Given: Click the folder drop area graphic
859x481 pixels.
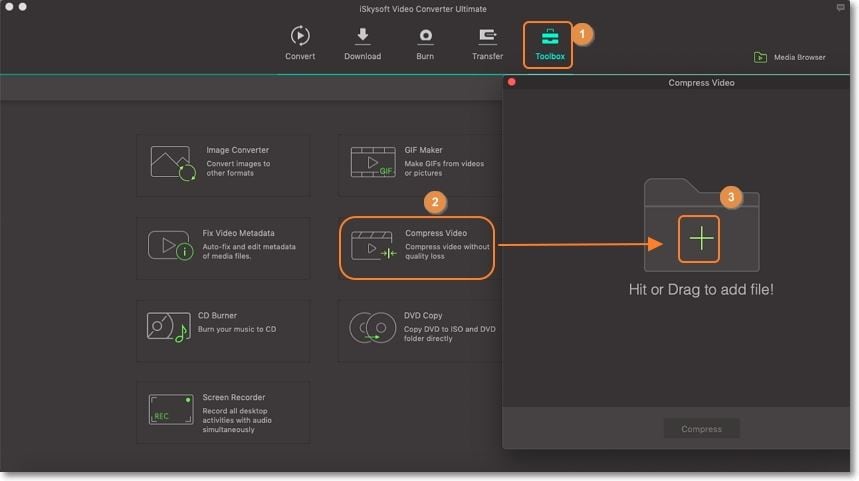Looking at the screenshot, I should [x=701, y=225].
